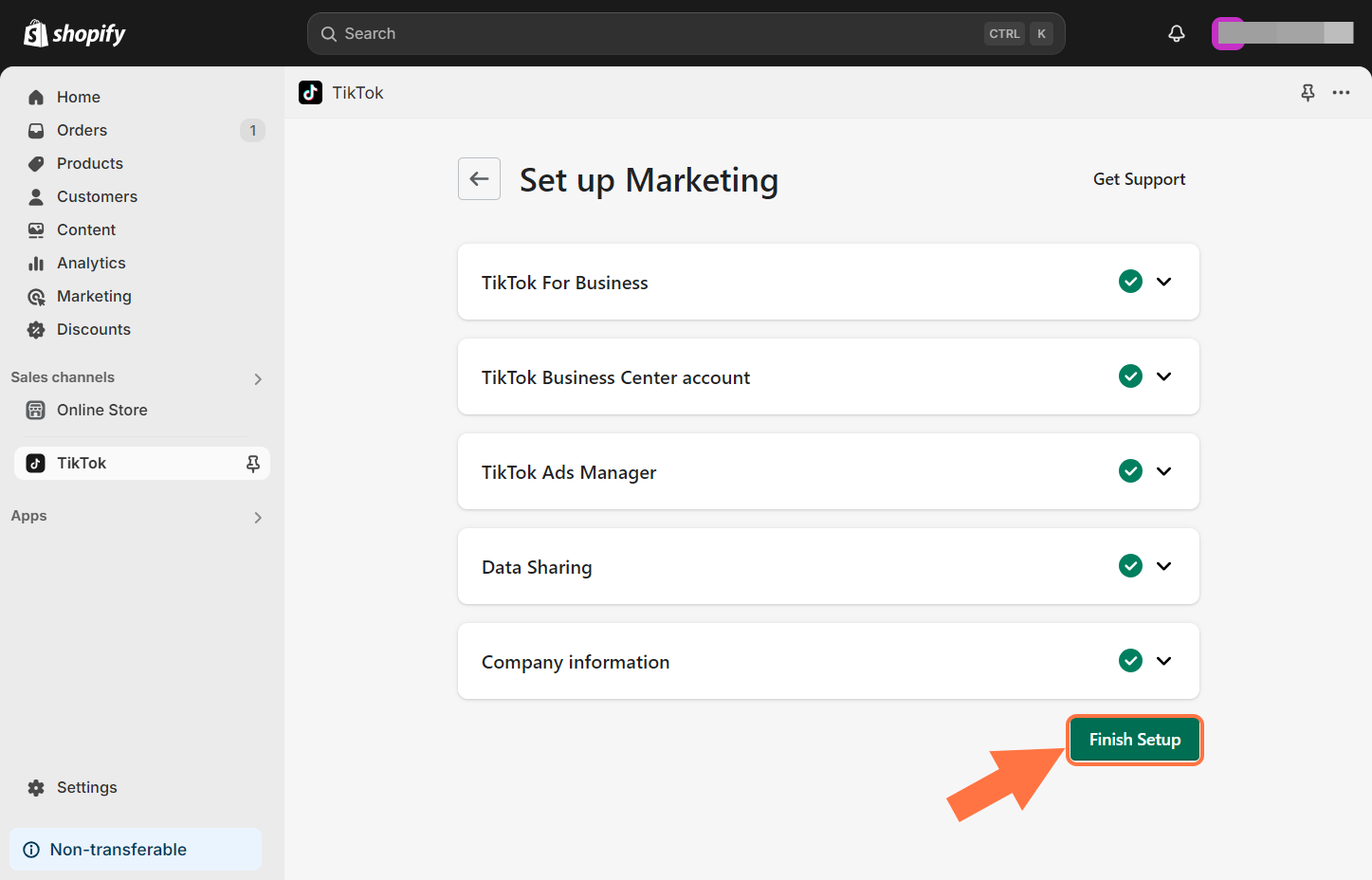Expand the TikTok For Business section
This screenshot has height=880, width=1372.
(1164, 282)
